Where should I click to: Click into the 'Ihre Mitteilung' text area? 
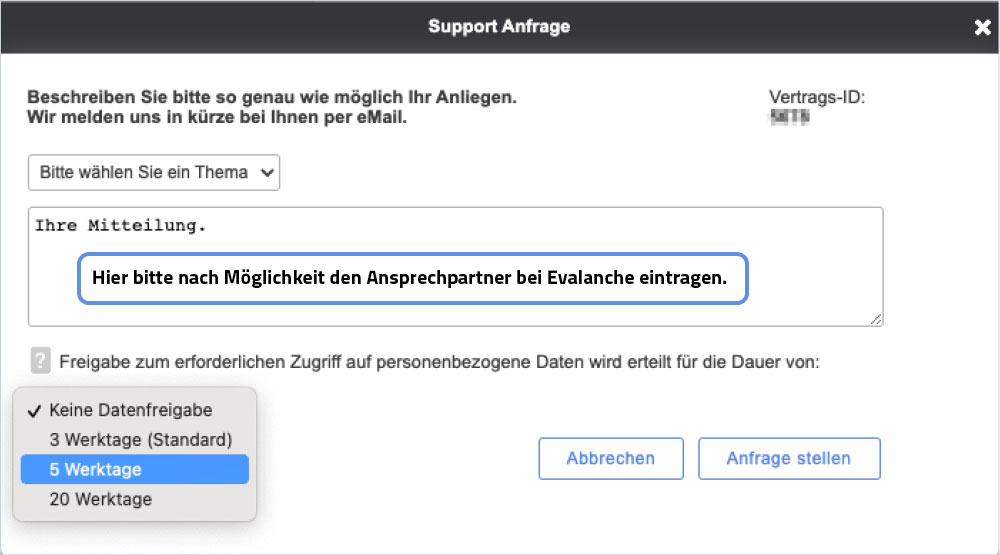[x=455, y=267]
